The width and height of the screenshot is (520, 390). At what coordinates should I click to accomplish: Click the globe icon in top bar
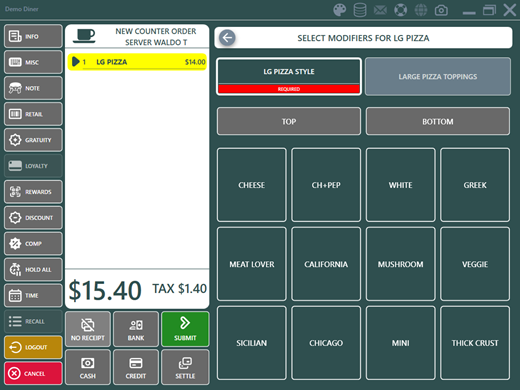(x=421, y=10)
